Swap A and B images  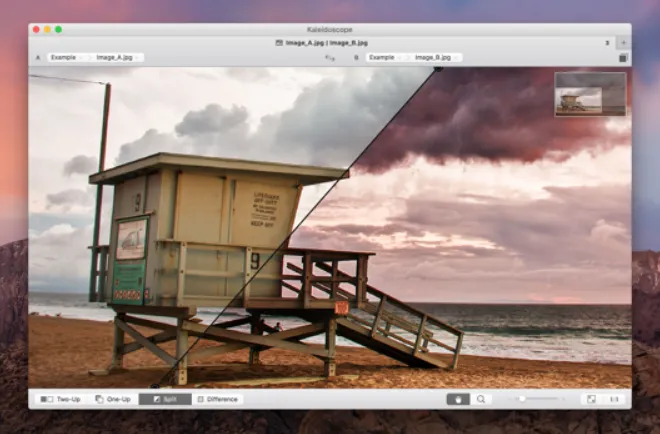(330, 58)
